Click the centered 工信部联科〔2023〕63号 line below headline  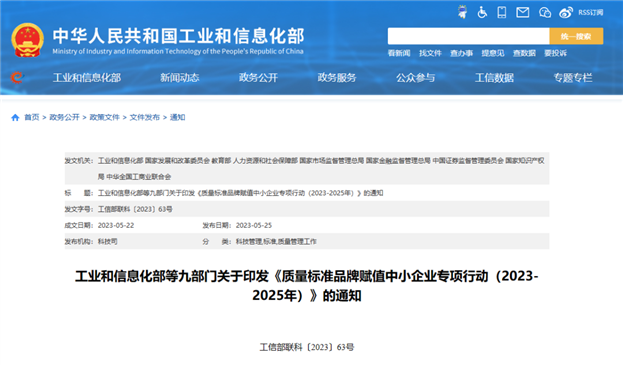pos(307,347)
